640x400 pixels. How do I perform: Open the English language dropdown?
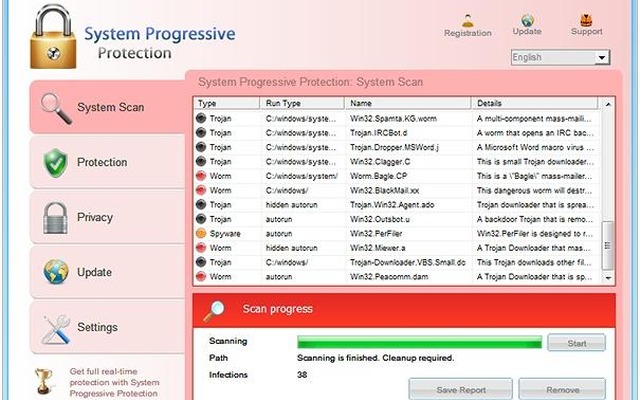(560, 58)
